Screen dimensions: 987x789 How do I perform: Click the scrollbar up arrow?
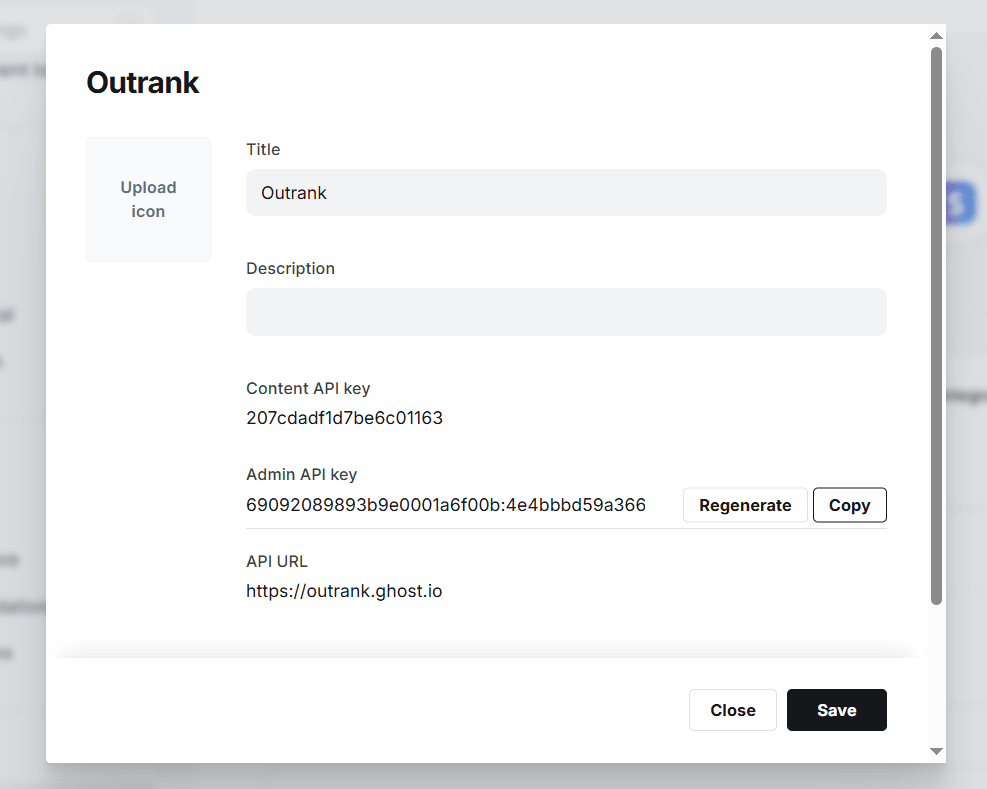click(x=936, y=35)
